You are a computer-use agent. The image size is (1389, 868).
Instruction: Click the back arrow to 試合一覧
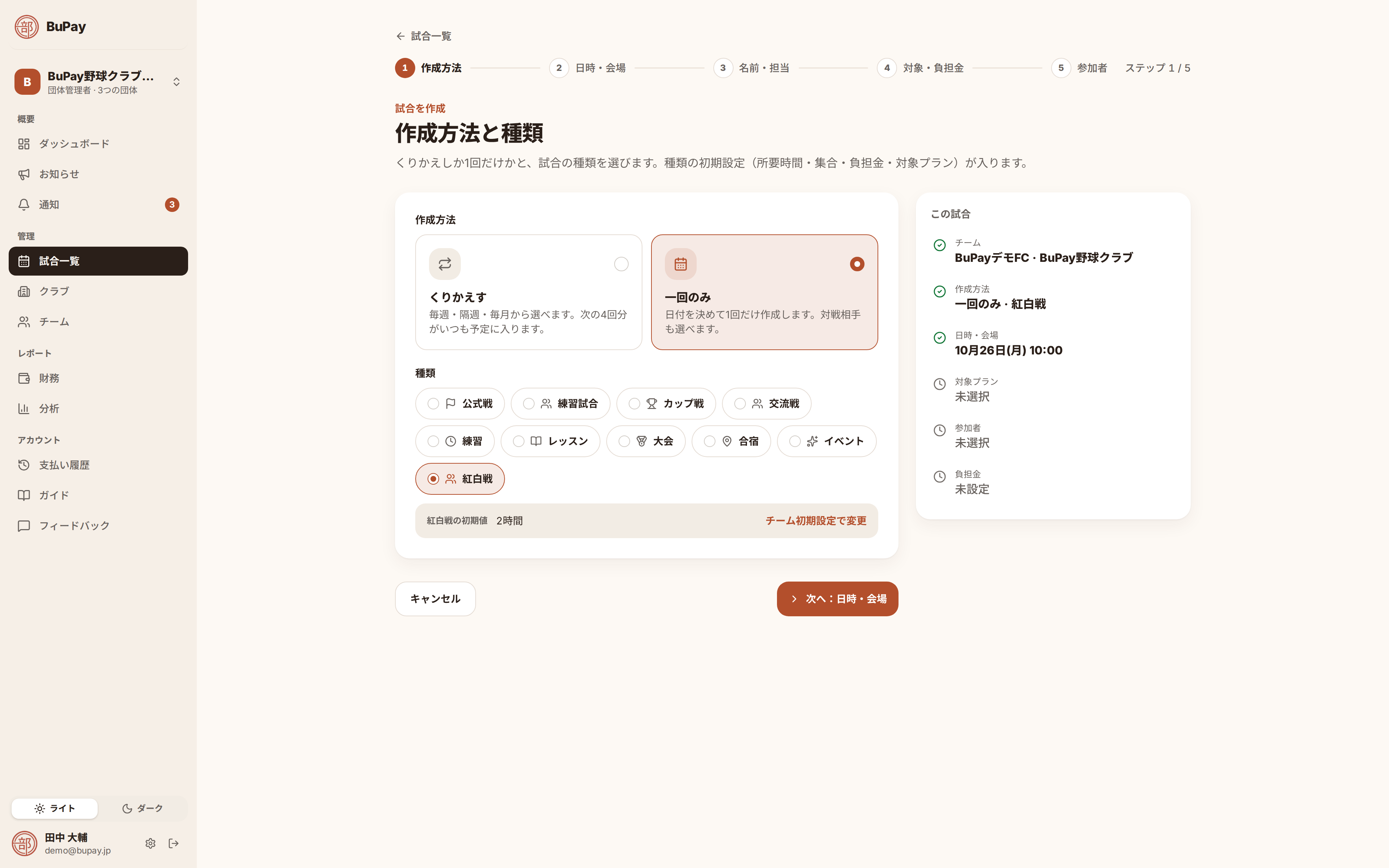[x=424, y=36]
